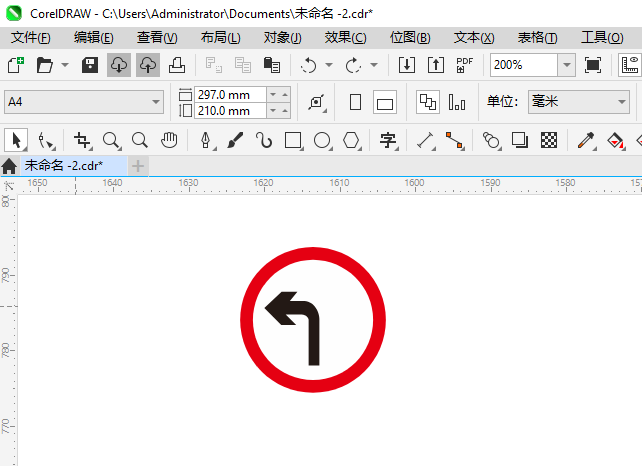Click the Print icon
The image size is (642, 466).
coord(177,65)
